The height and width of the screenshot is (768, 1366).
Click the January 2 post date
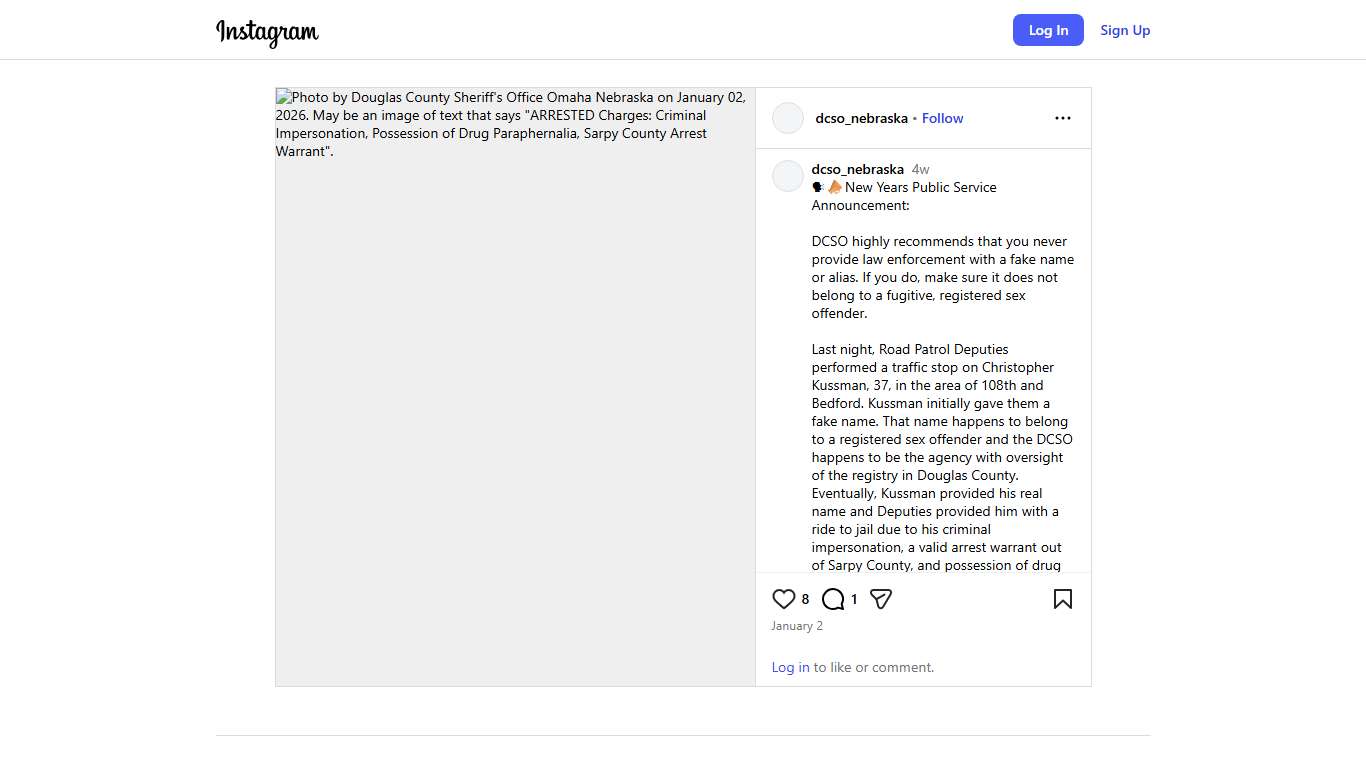796,626
